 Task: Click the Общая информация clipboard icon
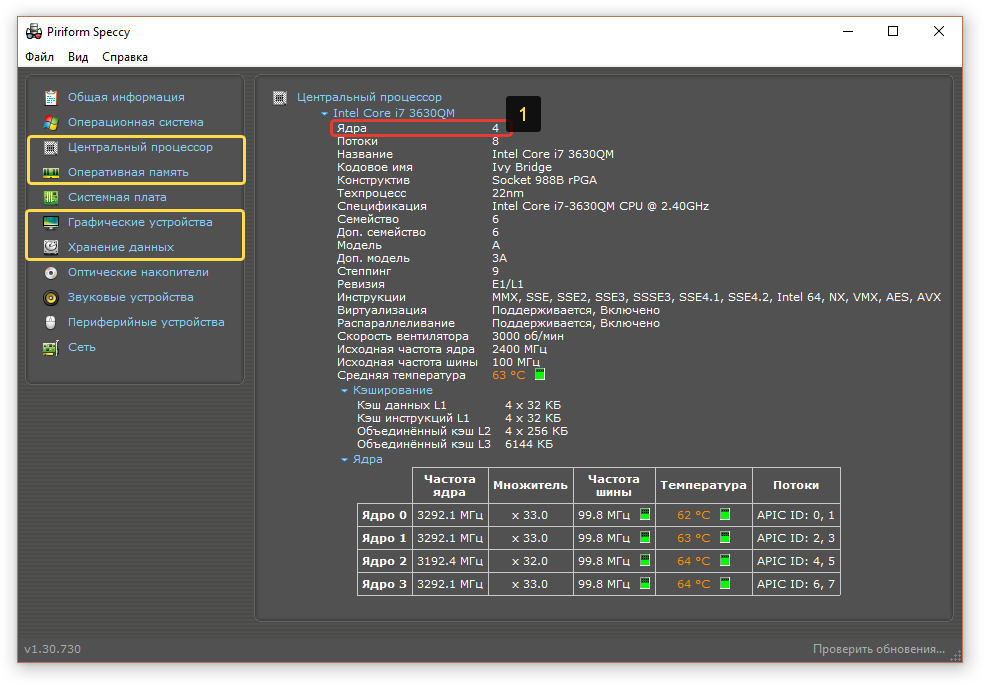51,97
